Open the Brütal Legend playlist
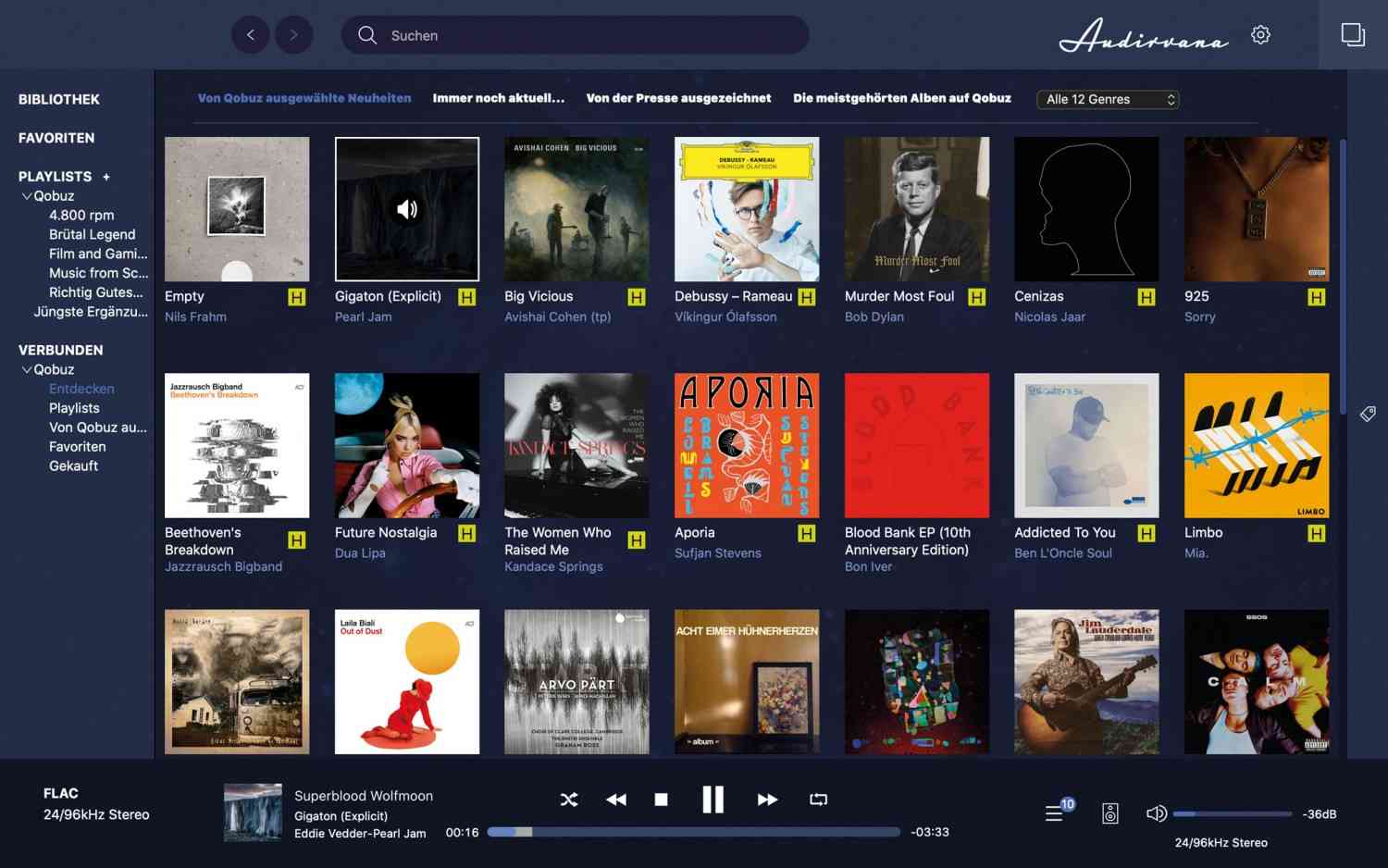 pyautogui.click(x=93, y=234)
